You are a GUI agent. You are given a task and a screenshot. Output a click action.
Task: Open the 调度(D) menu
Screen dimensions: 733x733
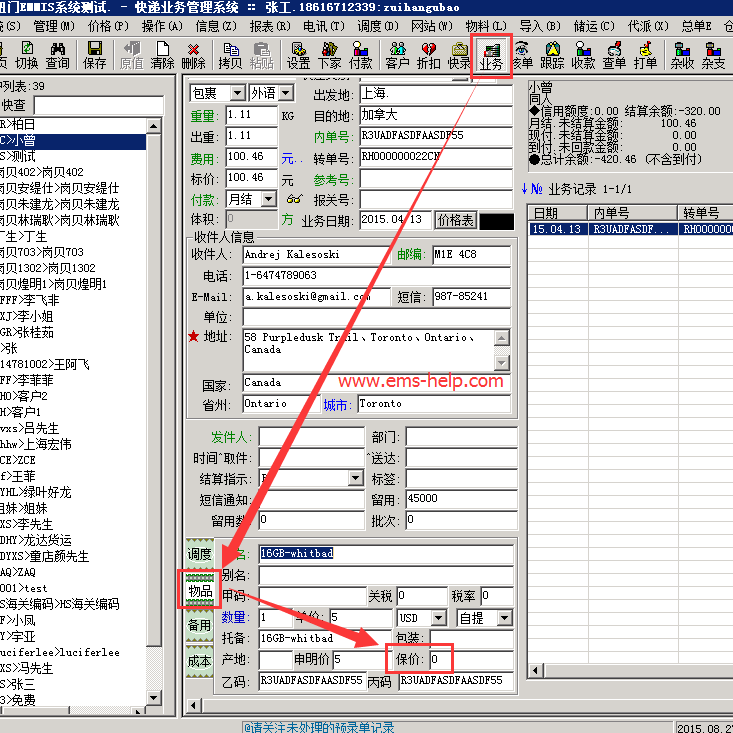[378, 26]
